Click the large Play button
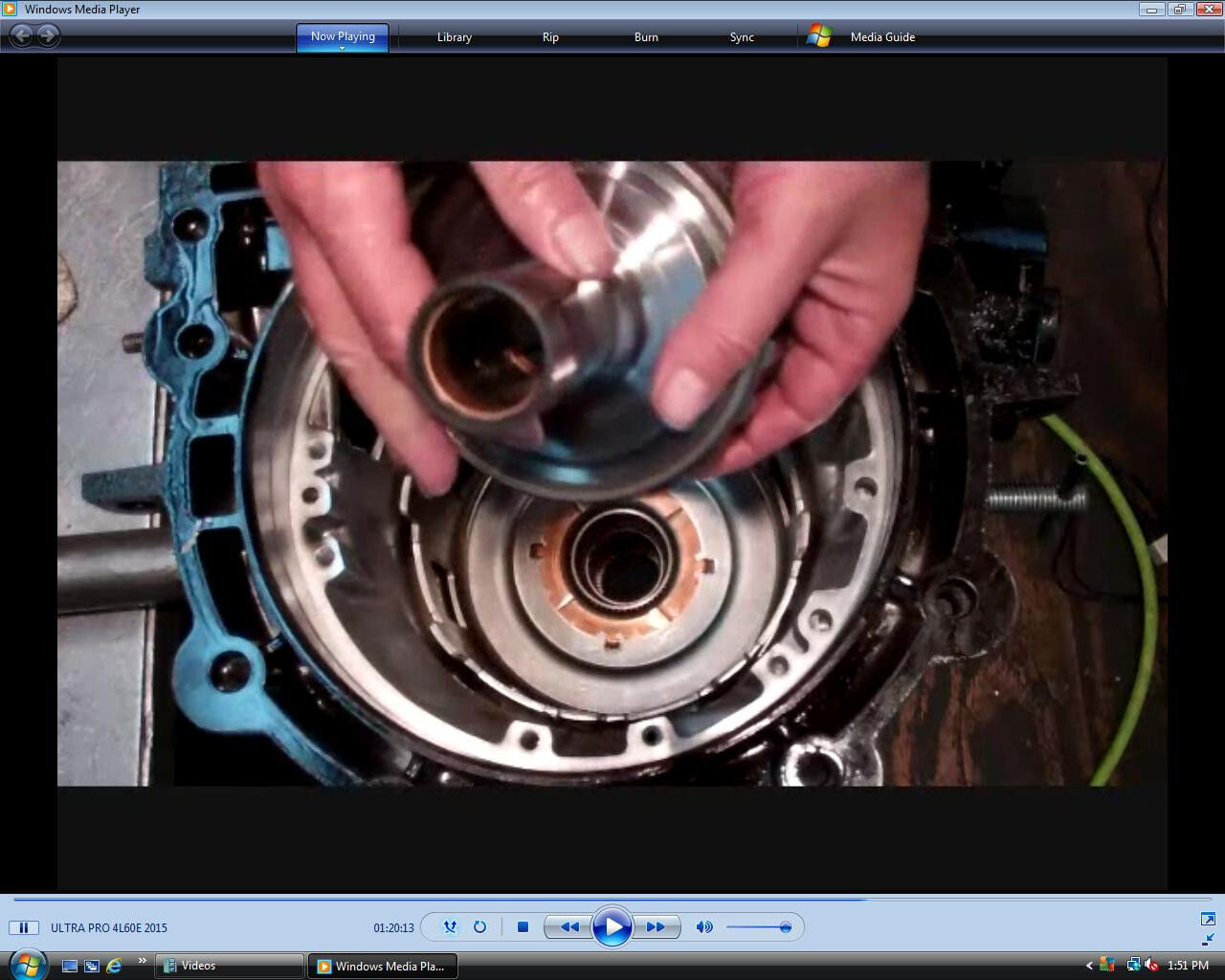This screenshot has width=1225, height=980. [x=612, y=926]
